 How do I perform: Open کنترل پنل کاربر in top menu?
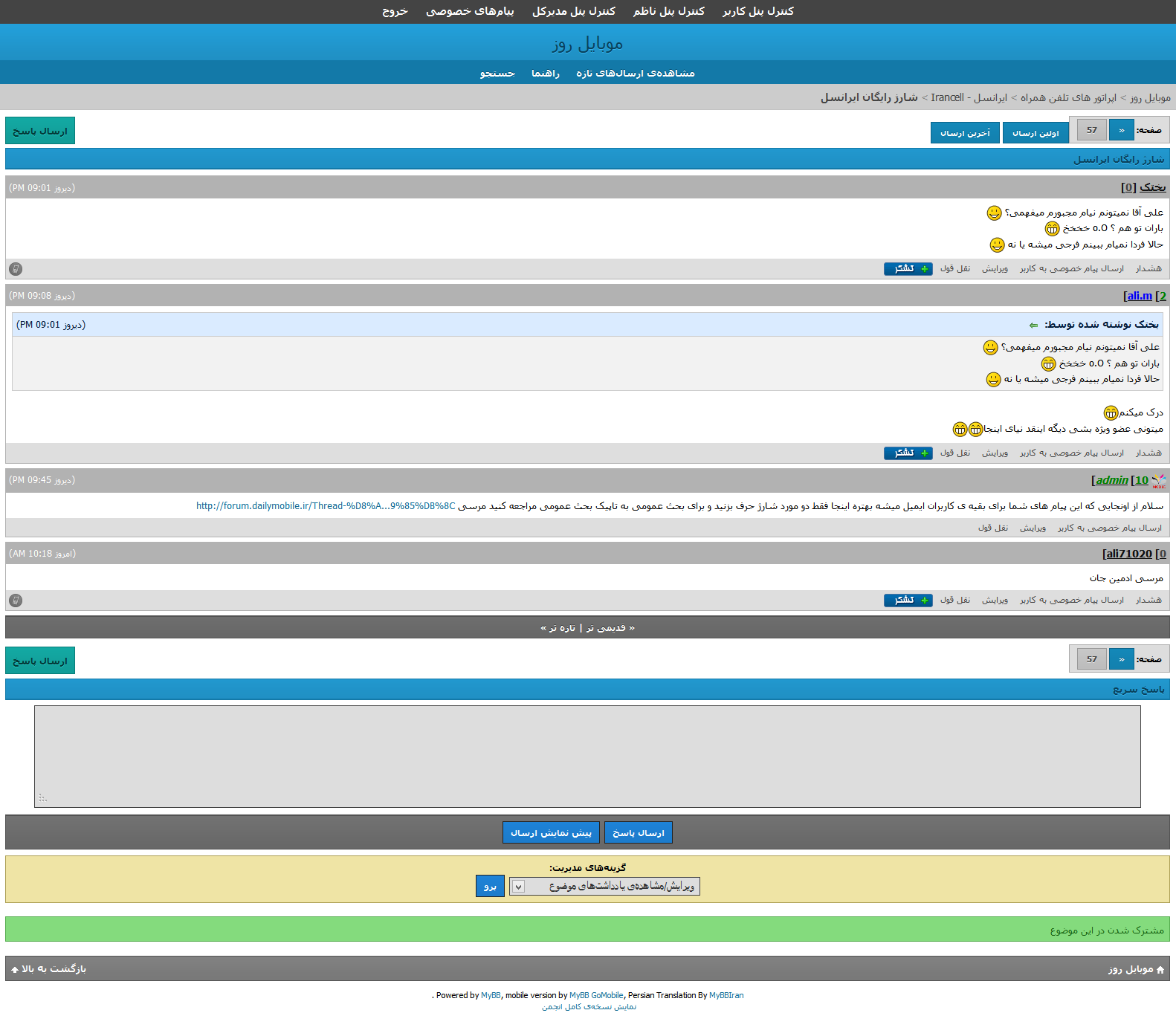[x=757, y=11]
